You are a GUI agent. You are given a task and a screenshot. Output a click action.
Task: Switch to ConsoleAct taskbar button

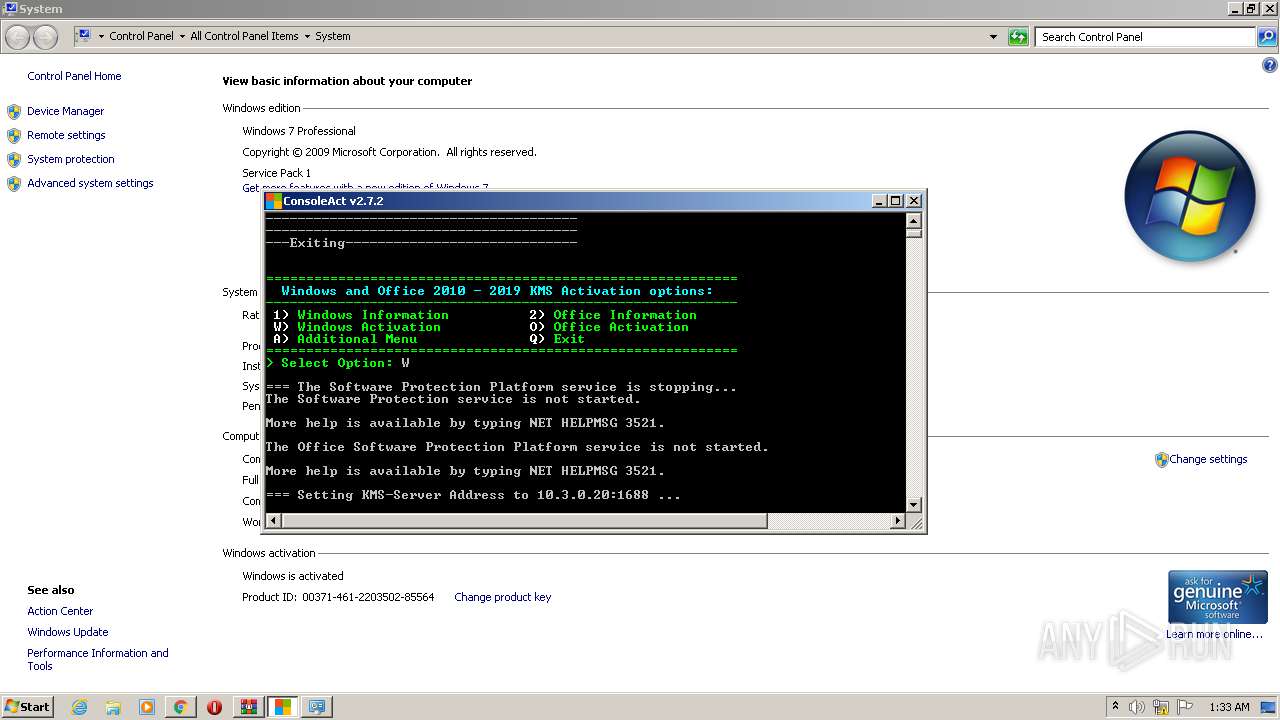(x=283, y=707)
